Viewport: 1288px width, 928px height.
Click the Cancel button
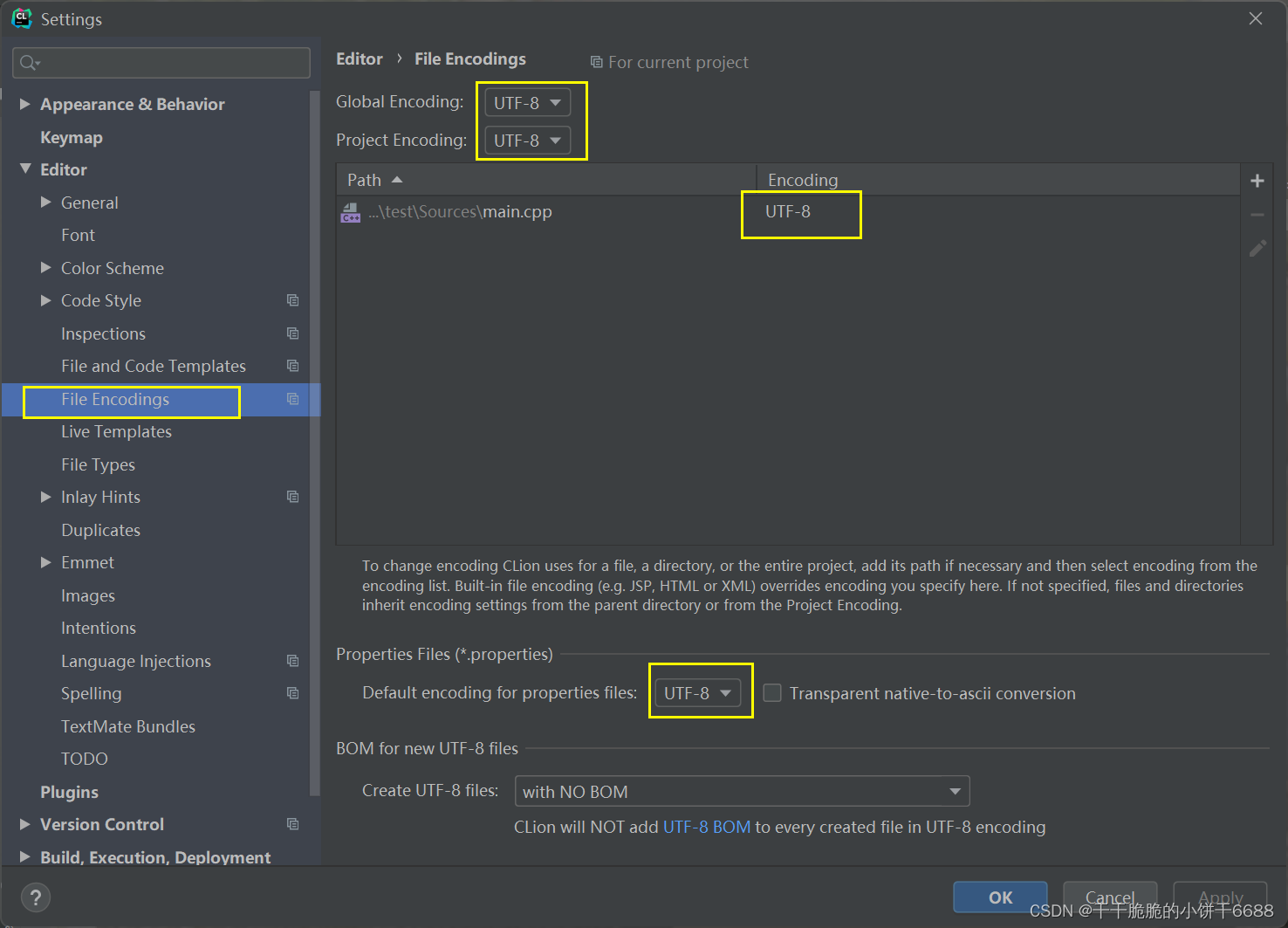pyautogui.click(x=1110, y=897)
